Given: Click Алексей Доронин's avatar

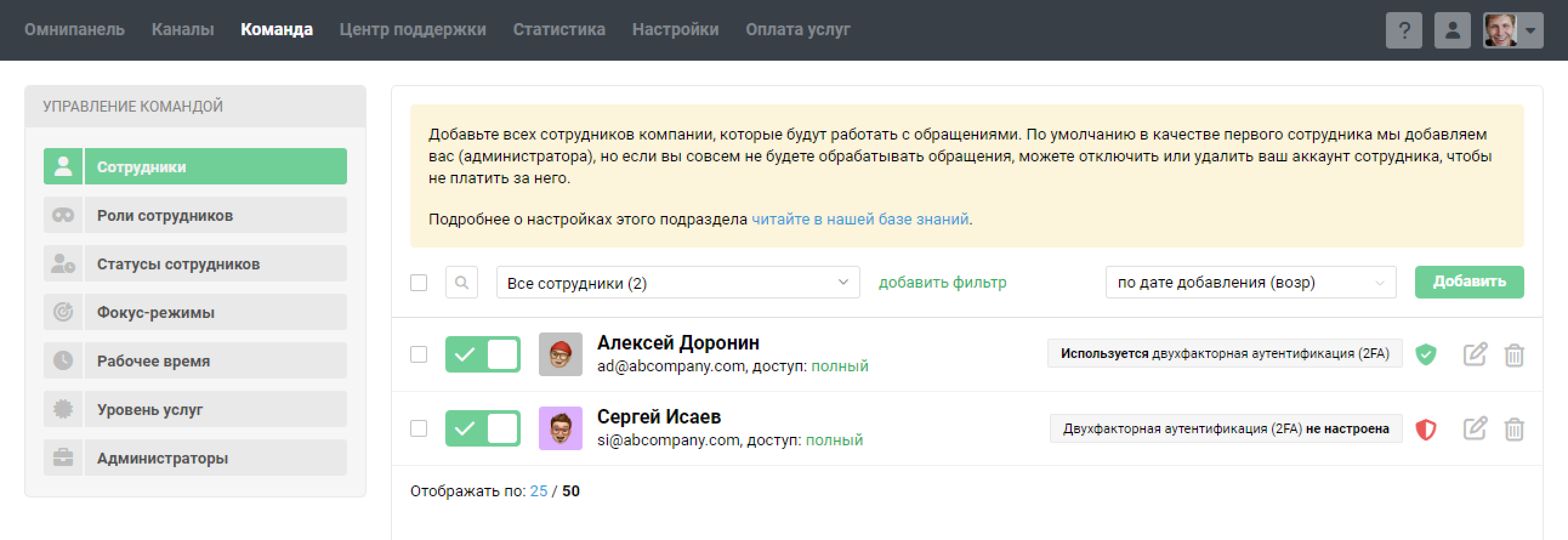Looking at the screenshot, I should pos(561,354).
